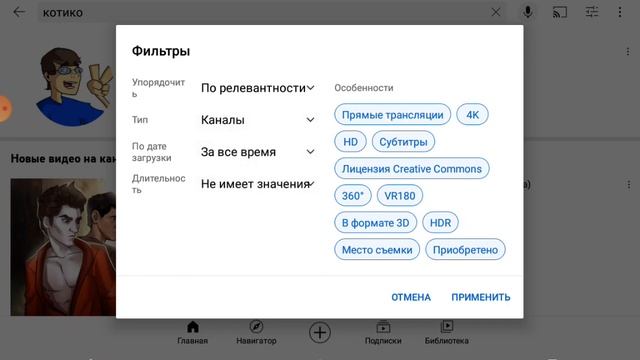The image size is (640, 360).
Task: Toggle the VR180 filter chip
Action: 400,196
